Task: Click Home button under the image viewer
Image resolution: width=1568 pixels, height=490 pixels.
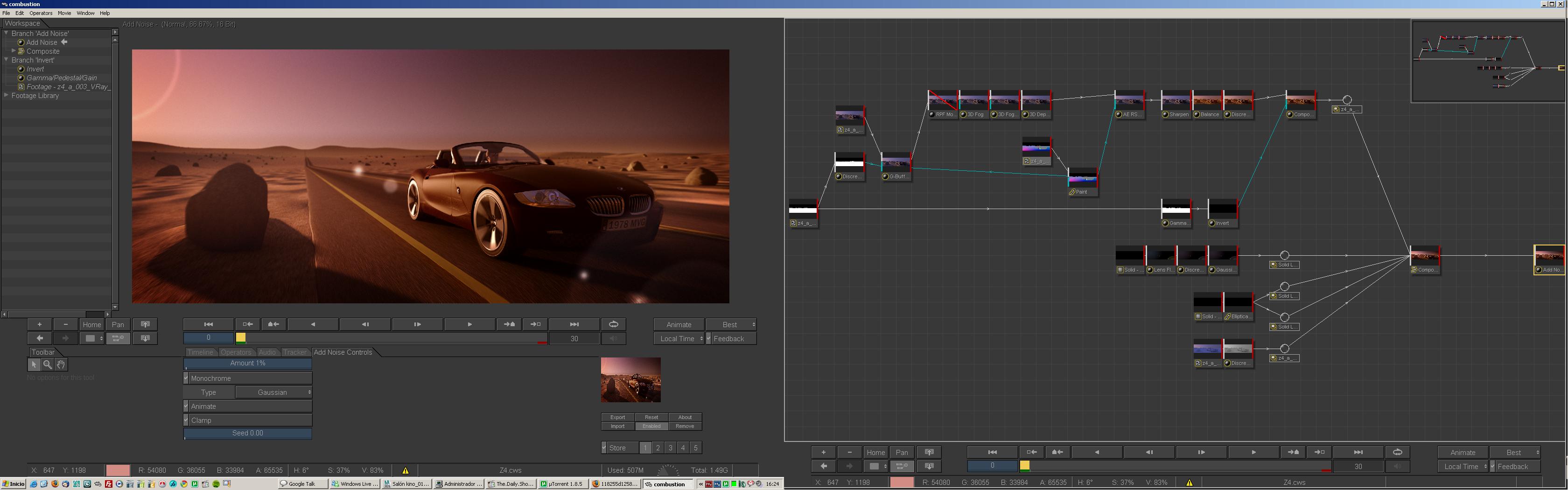Action: [92, 324]
